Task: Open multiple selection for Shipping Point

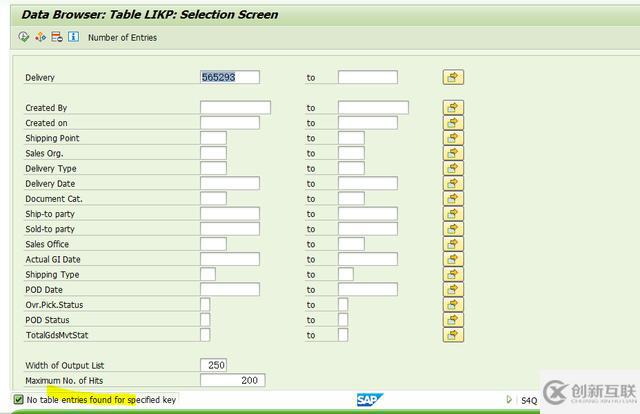Action: click(453, 138)
